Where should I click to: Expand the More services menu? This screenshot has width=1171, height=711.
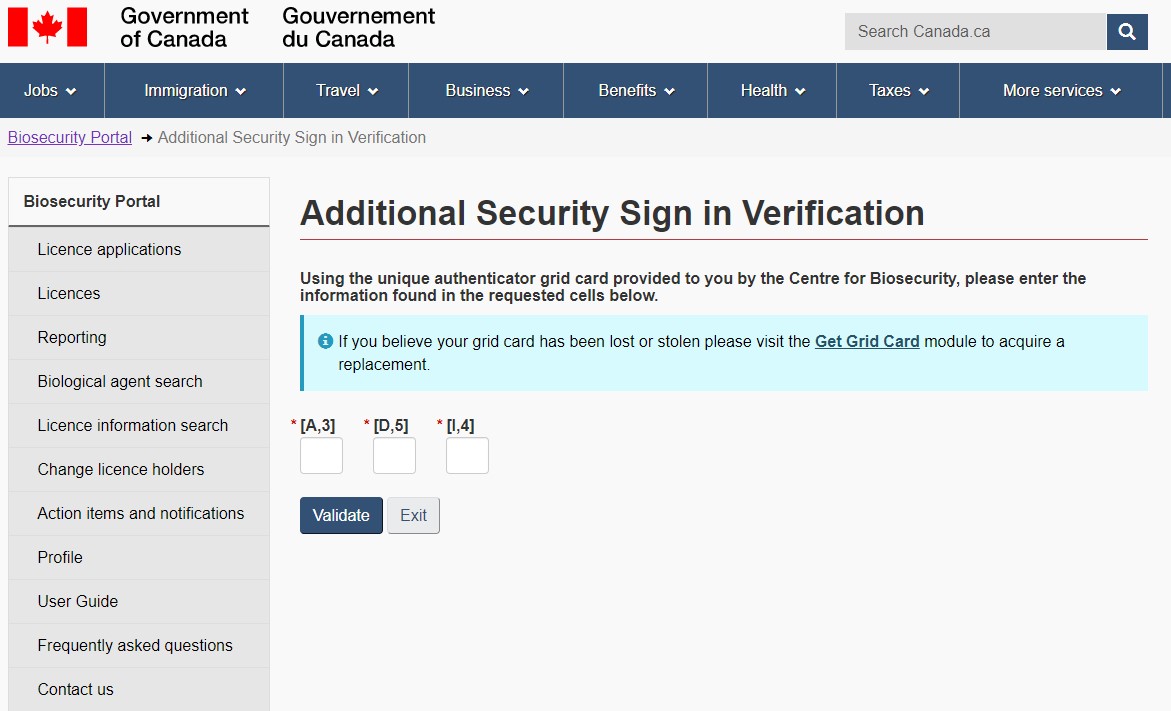coord(1061,91)
